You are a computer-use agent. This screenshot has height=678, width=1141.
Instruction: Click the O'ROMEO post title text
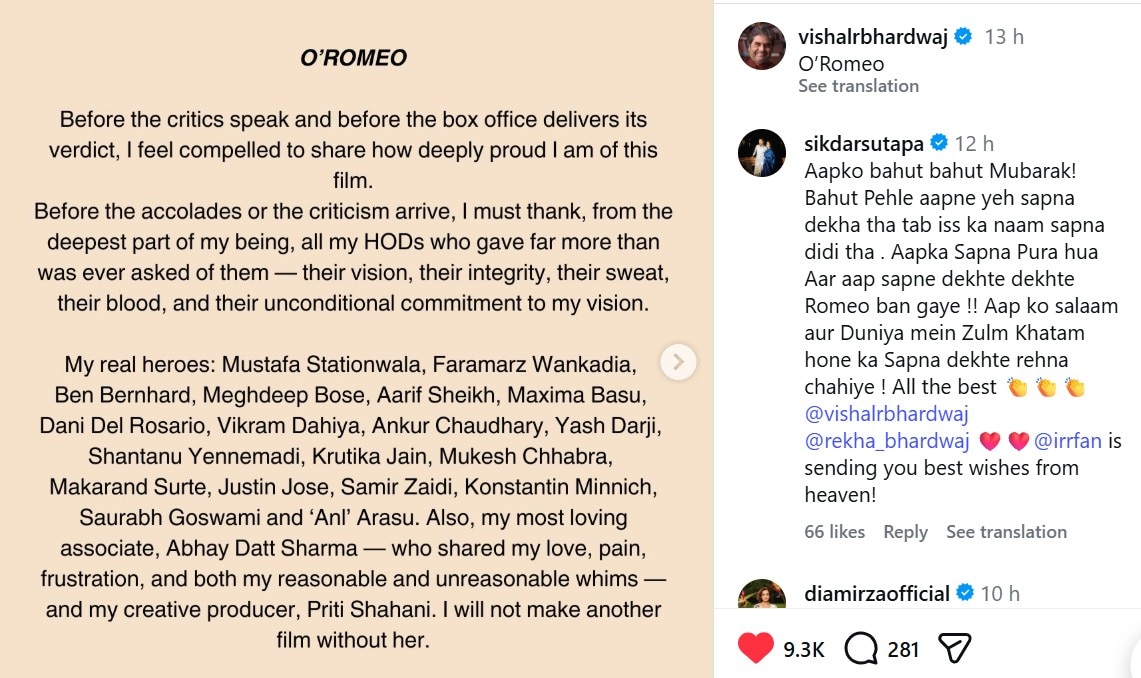(353, 59)
